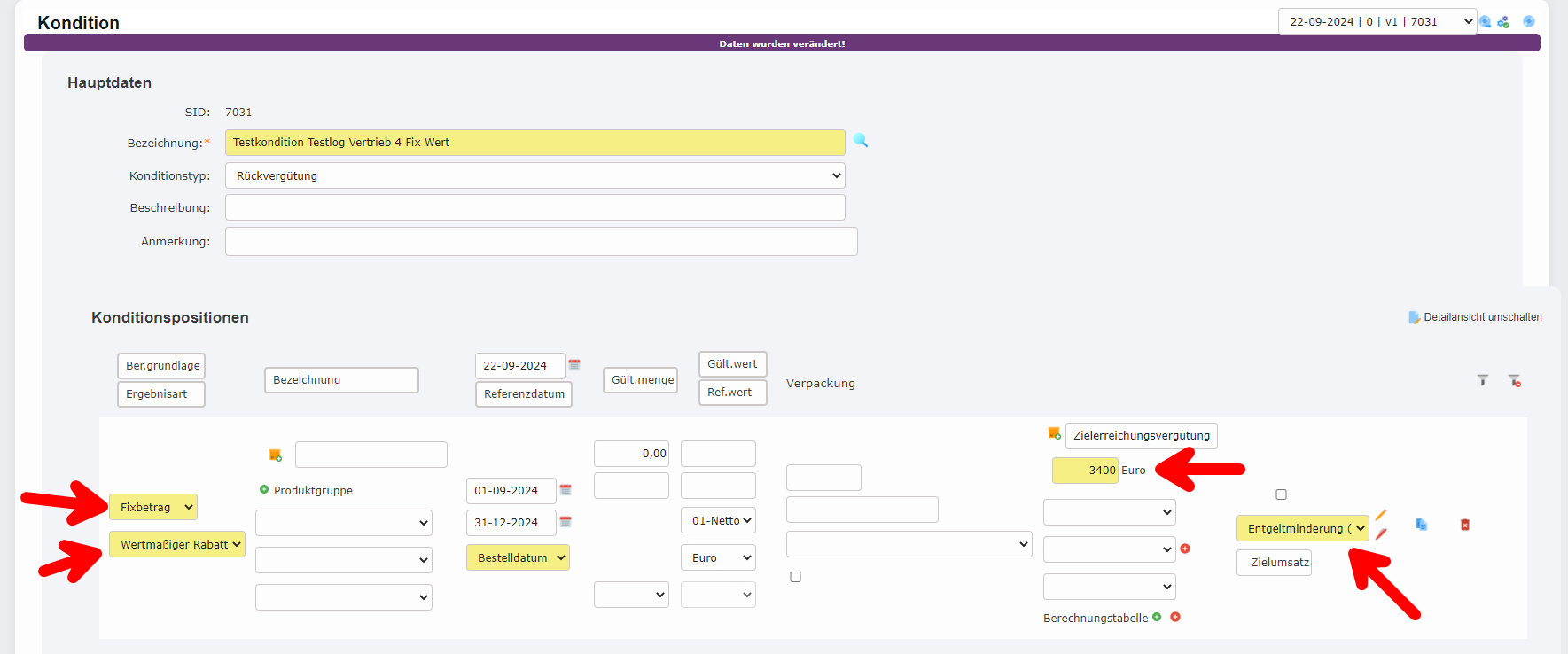
Task: Tick the checkbox below Verpackung dropdown
Action: [x=795, y=577]
